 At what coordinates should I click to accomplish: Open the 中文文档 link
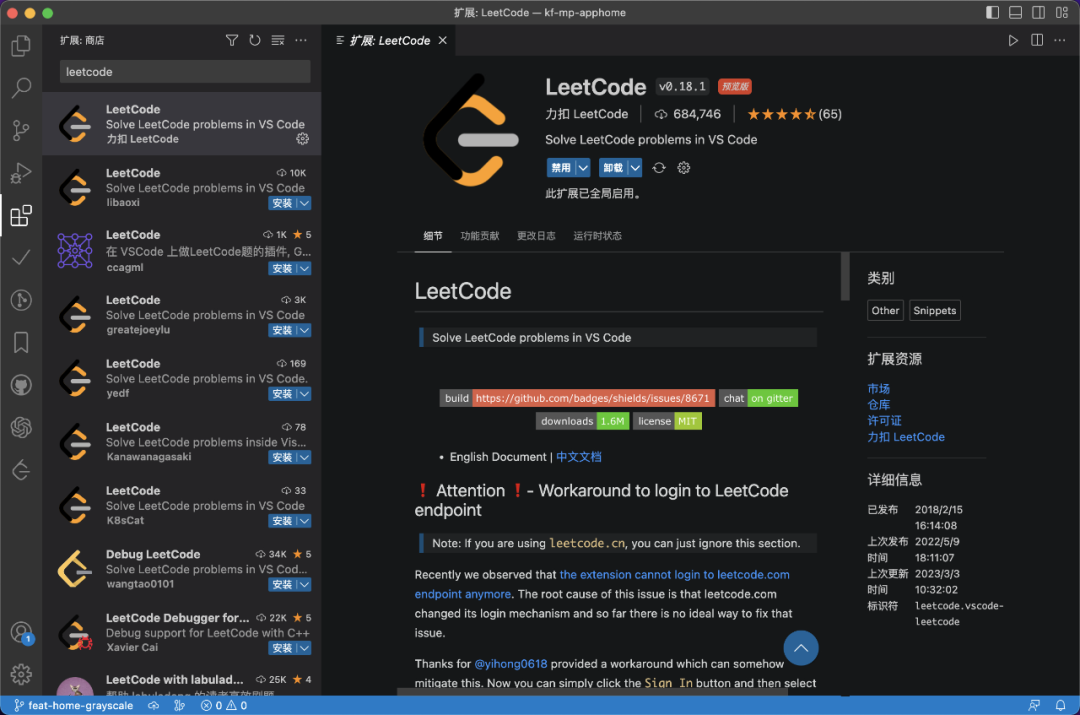(x=579, y=457)
